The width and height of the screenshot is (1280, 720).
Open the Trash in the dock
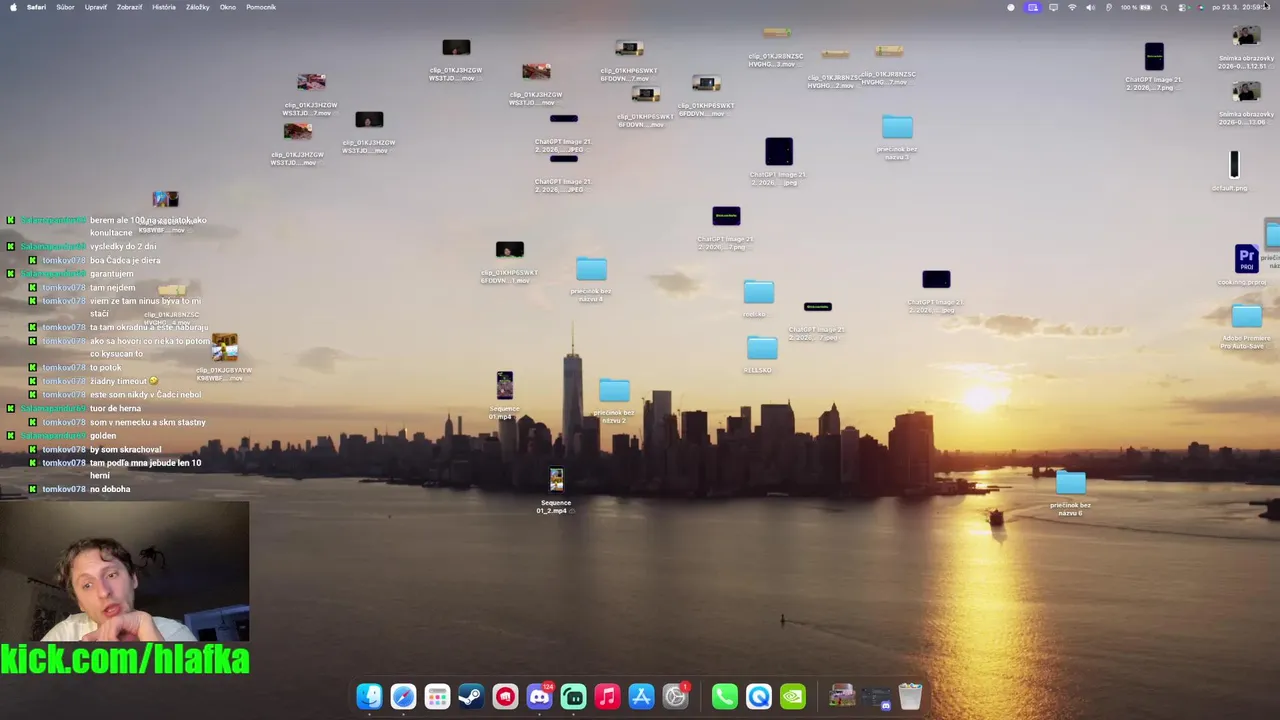(910, 696)
